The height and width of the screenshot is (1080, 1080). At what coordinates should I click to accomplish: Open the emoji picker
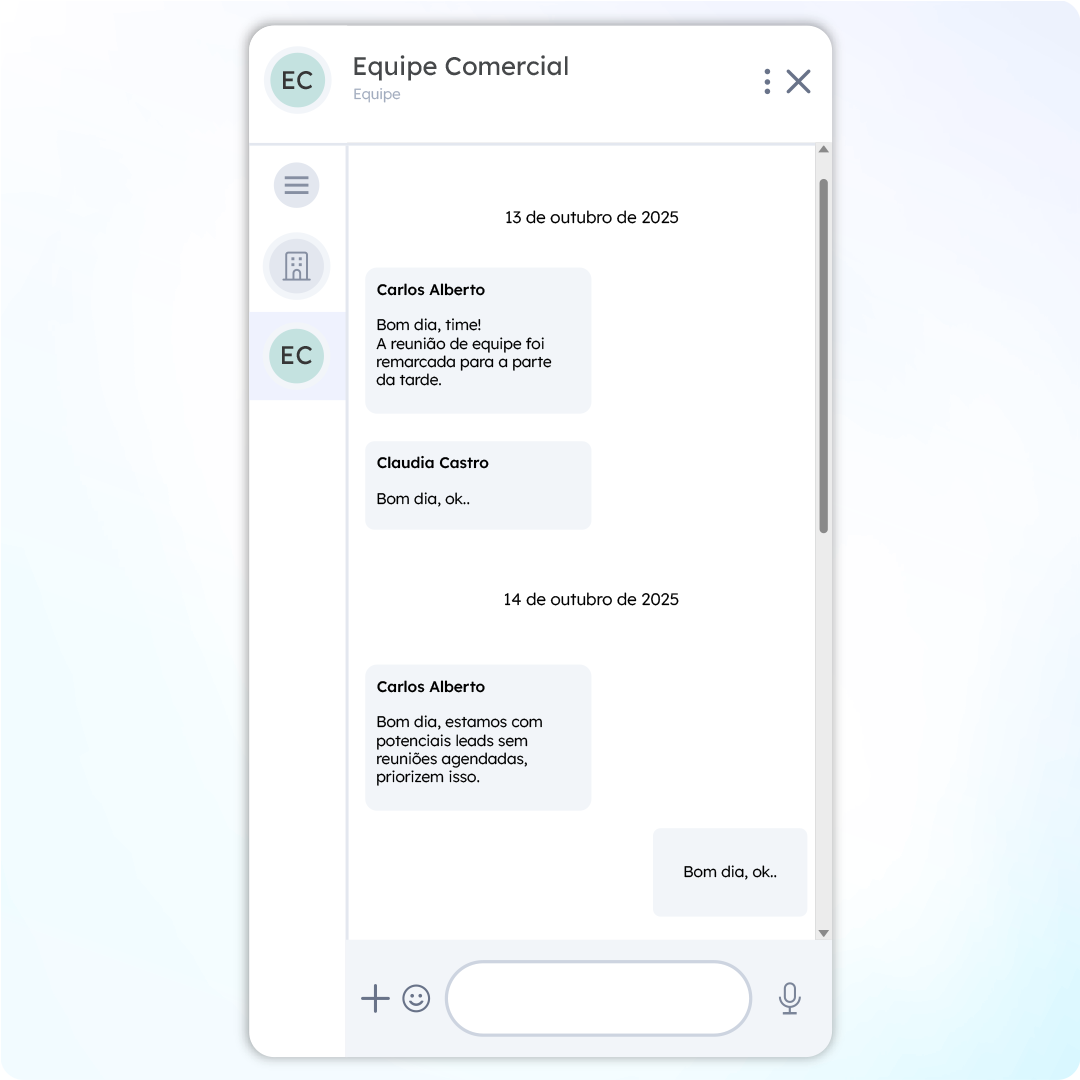click(416, 998)
